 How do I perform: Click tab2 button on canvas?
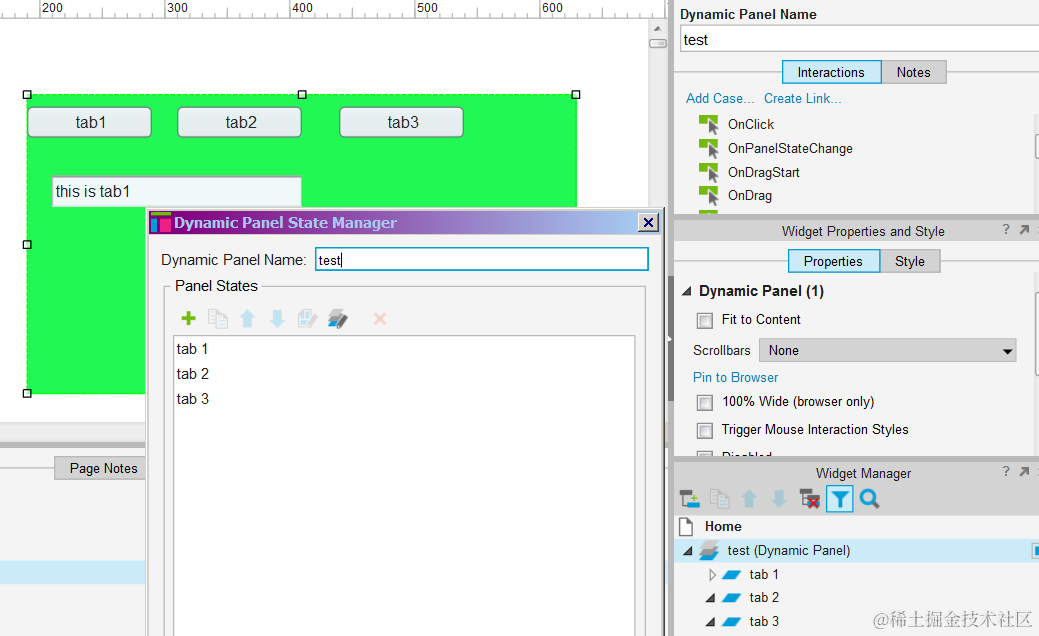pos(239,123)
